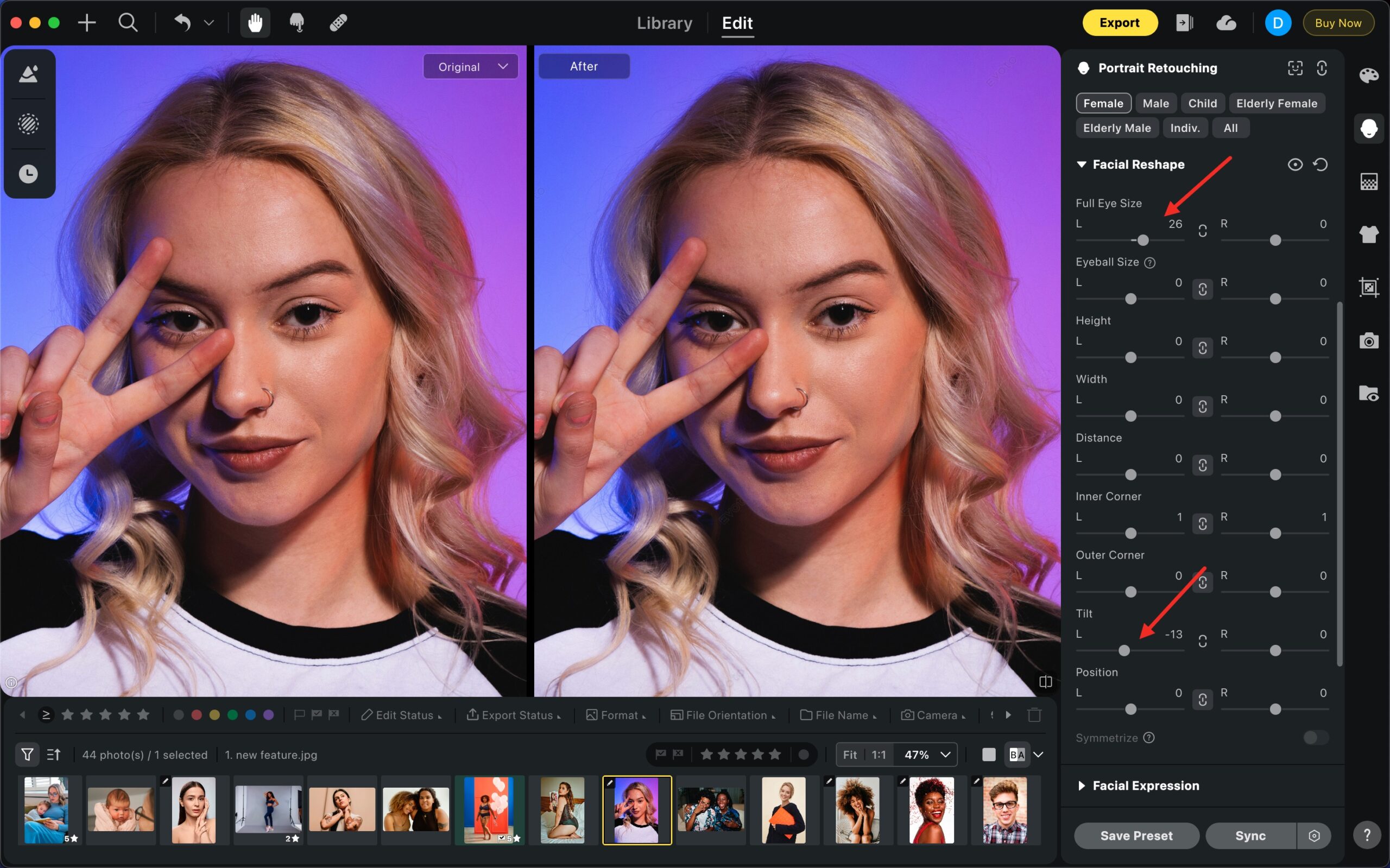The image size is (1390, 868).
Task: Click the cloud sync icon in top bar
Action: tap(1226, 23)
